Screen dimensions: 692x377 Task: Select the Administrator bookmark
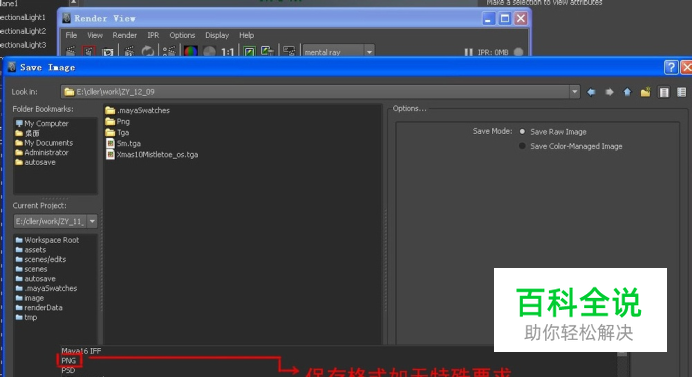[x=42, y=153]
